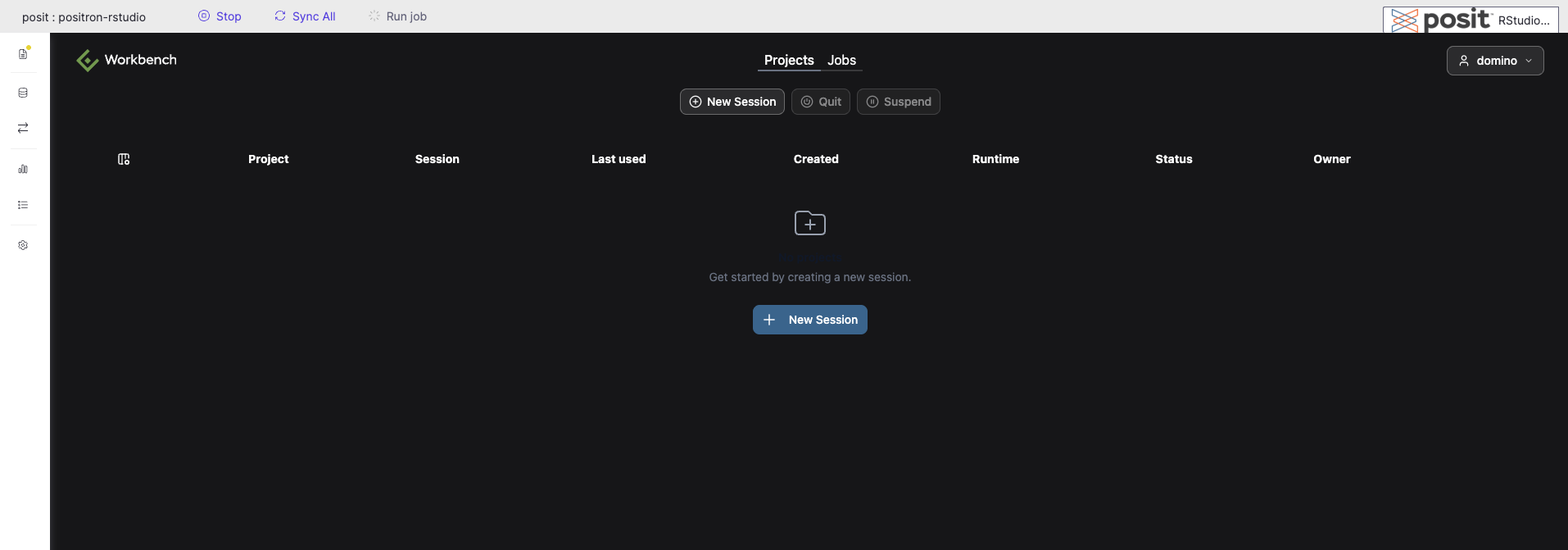
Task: Click the Last used column header
Action: [619, 159]
